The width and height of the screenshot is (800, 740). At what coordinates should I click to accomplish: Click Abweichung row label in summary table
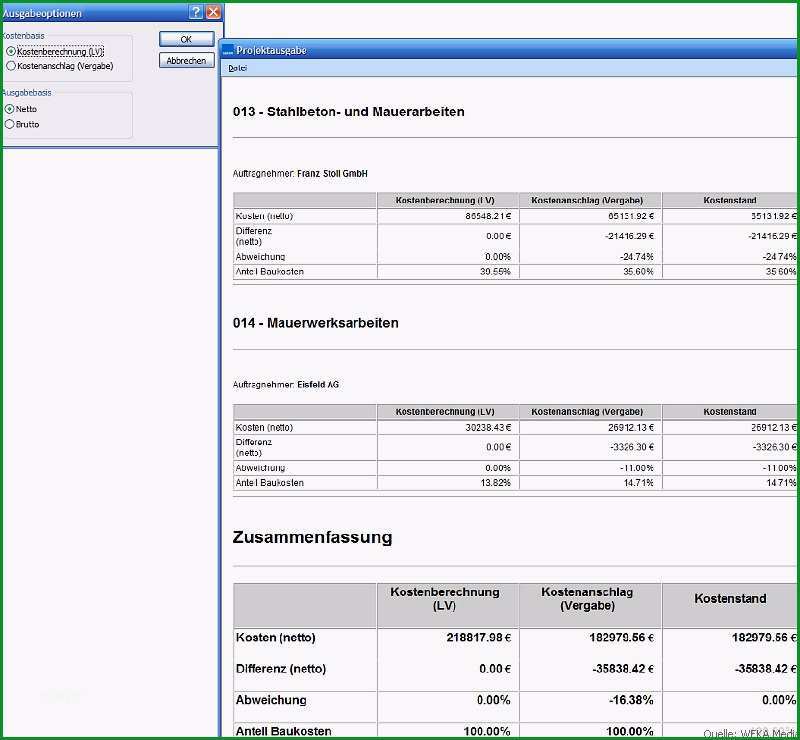pyautogui.click(x=271, y=700)
